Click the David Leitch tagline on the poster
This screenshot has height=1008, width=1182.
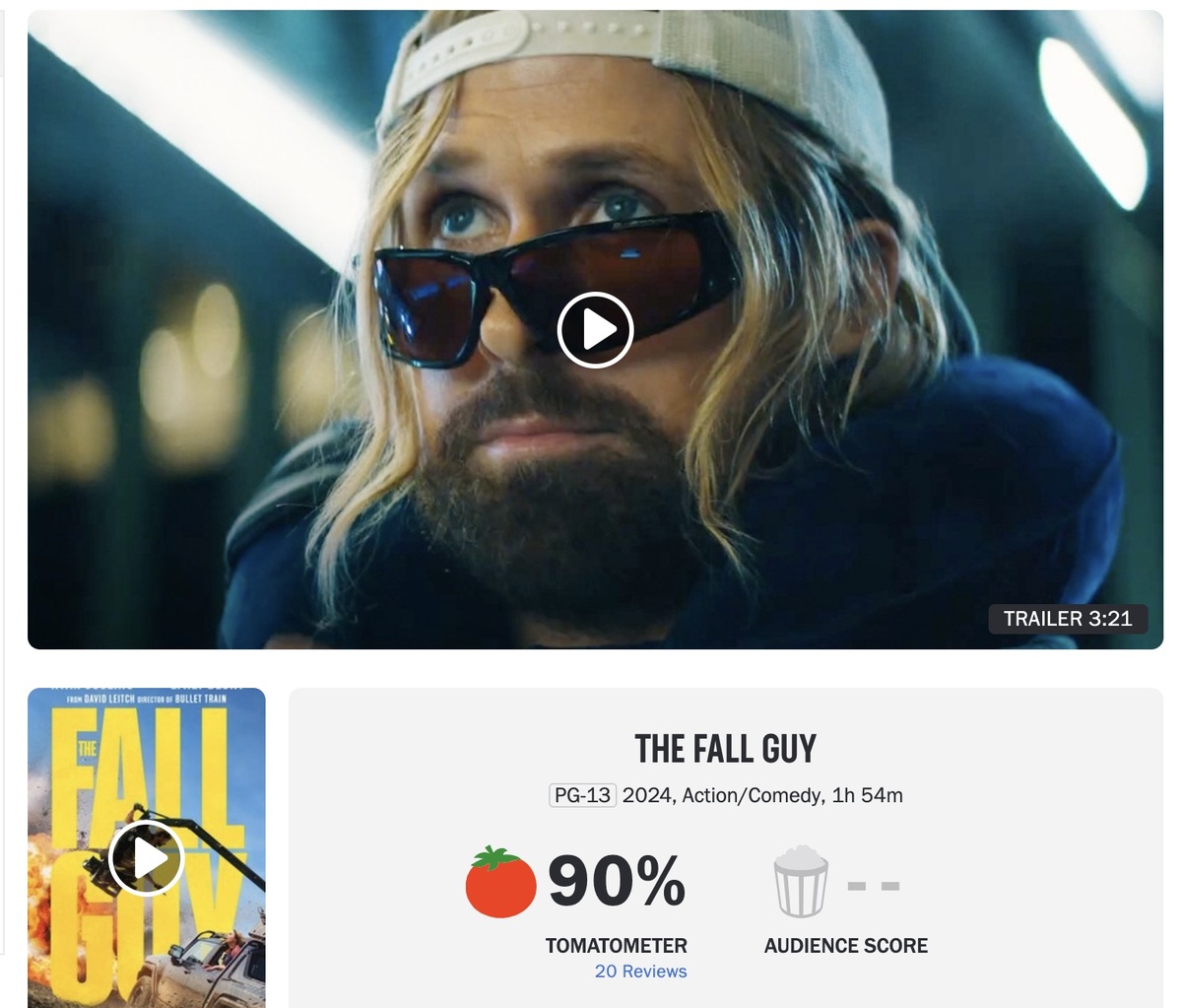pyautogui.click(x=146, y=699)
